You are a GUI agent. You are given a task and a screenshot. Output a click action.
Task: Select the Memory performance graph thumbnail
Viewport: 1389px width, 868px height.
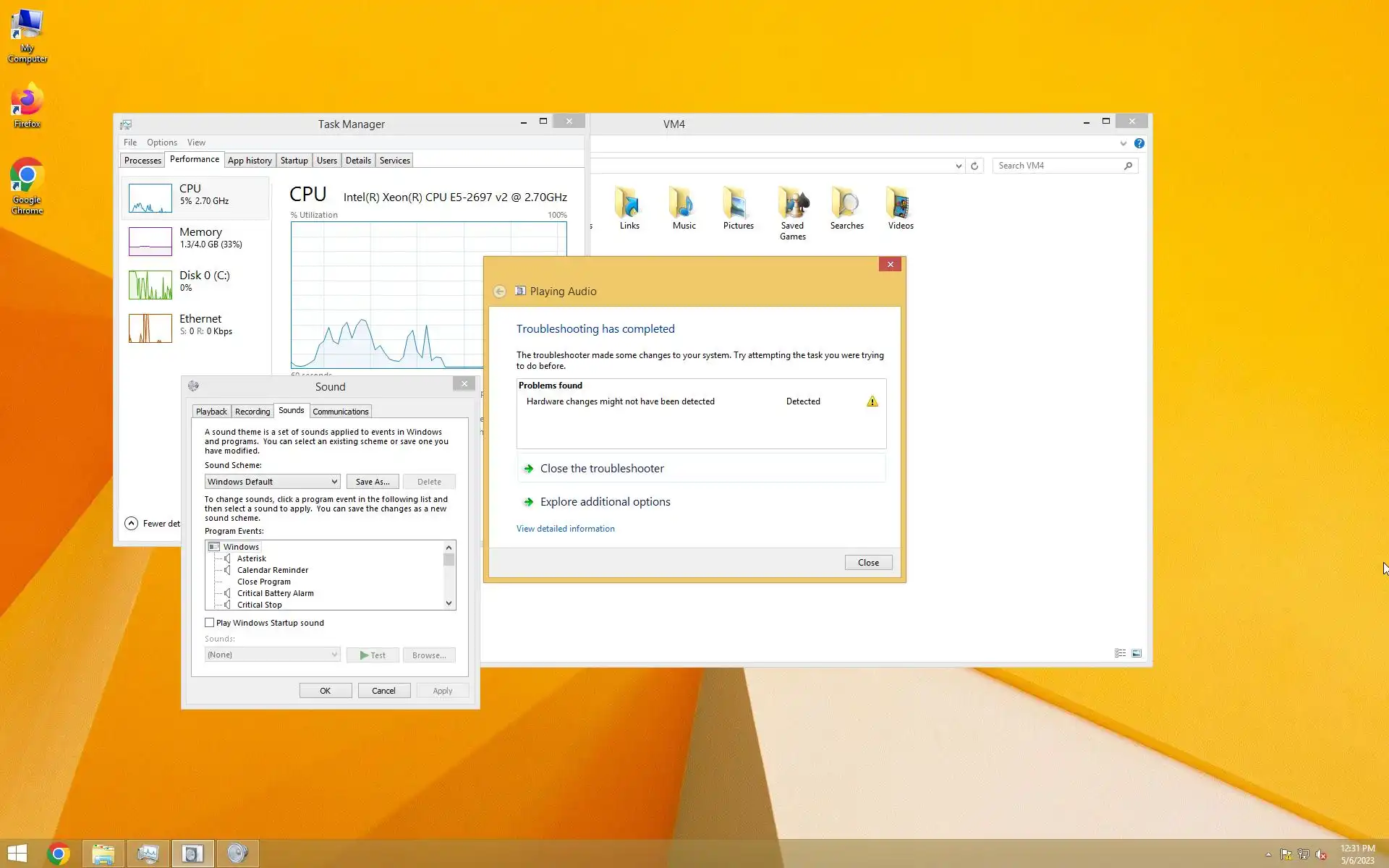[x=150, y=242]
